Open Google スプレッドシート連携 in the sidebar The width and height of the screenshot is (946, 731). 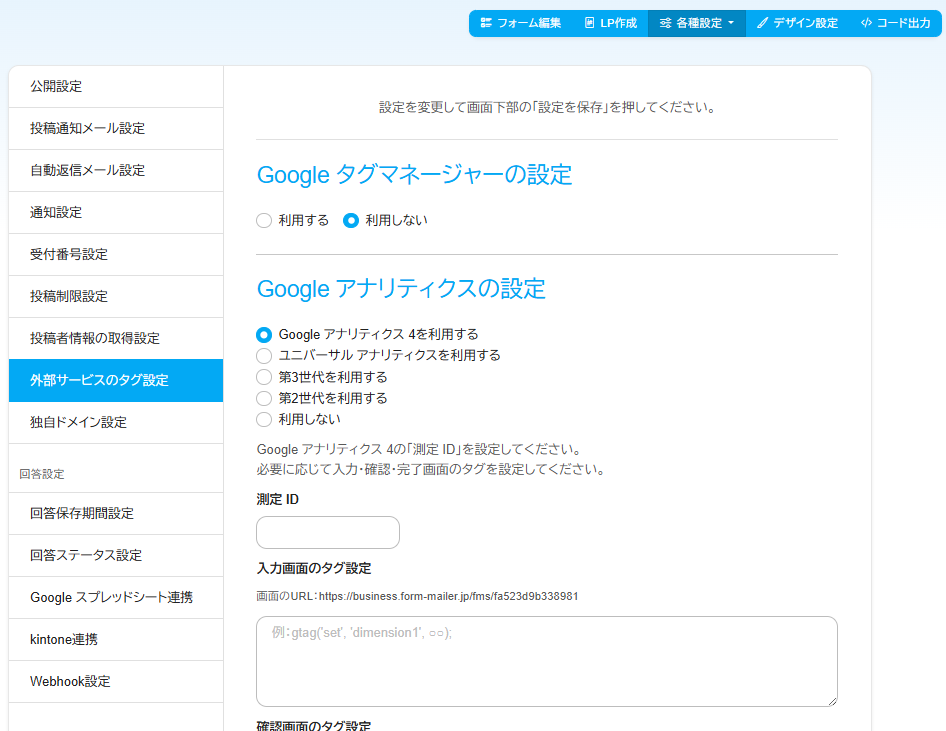116,597
